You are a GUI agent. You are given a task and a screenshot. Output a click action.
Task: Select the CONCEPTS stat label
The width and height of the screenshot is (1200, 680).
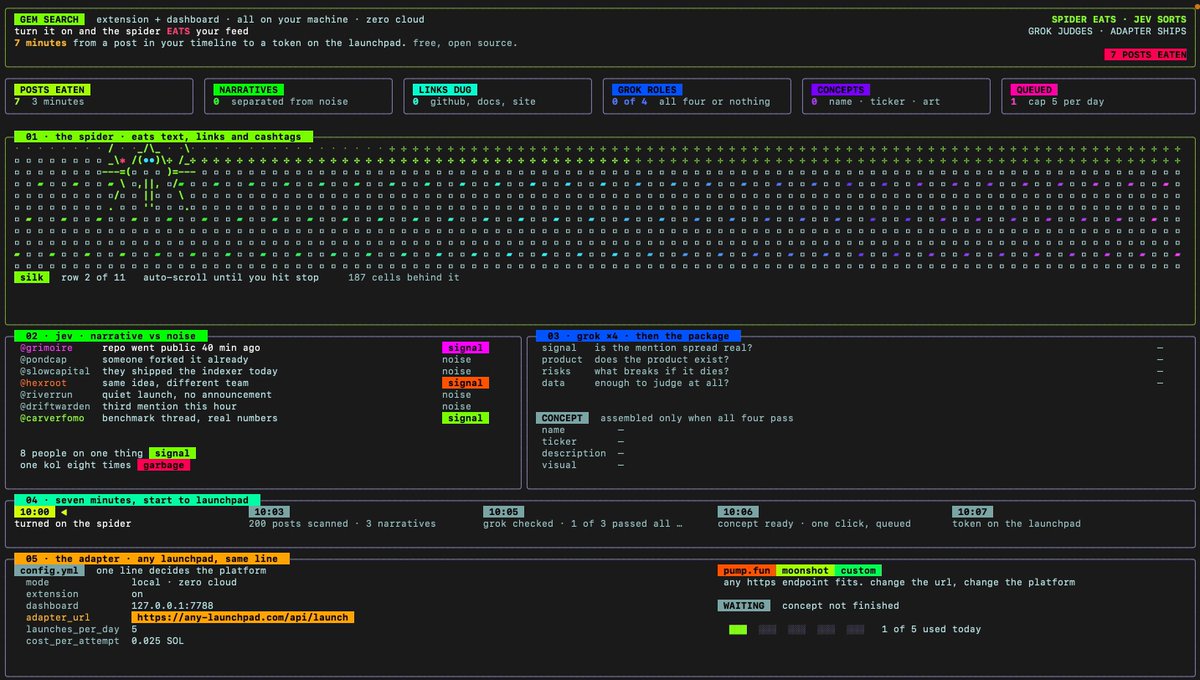[x=839, y=90]
